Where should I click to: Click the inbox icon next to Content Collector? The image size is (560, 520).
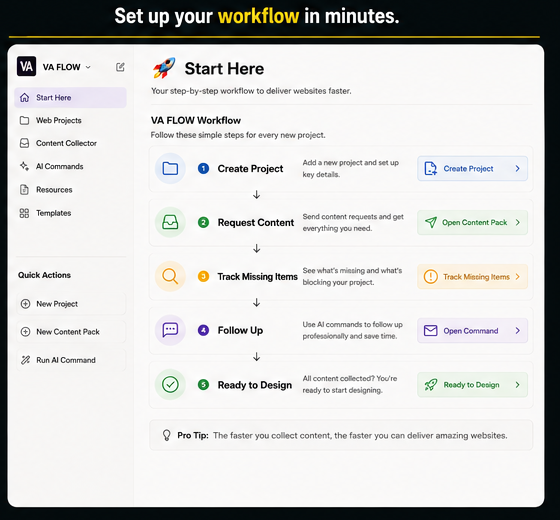click(x=24, y=143)
